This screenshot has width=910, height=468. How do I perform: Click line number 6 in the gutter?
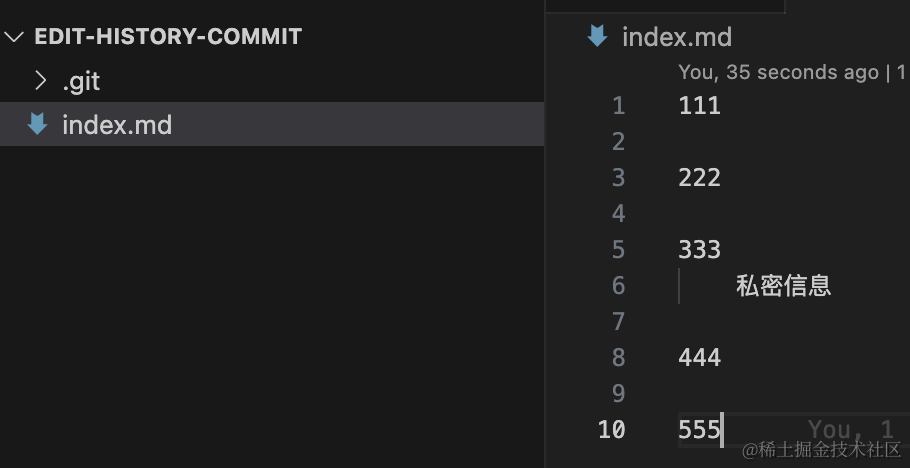(x=617, y=286)
